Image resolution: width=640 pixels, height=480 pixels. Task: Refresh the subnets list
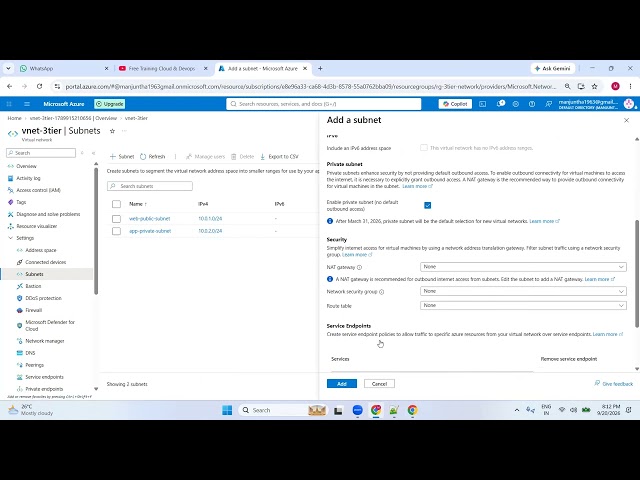pos(153,156)
